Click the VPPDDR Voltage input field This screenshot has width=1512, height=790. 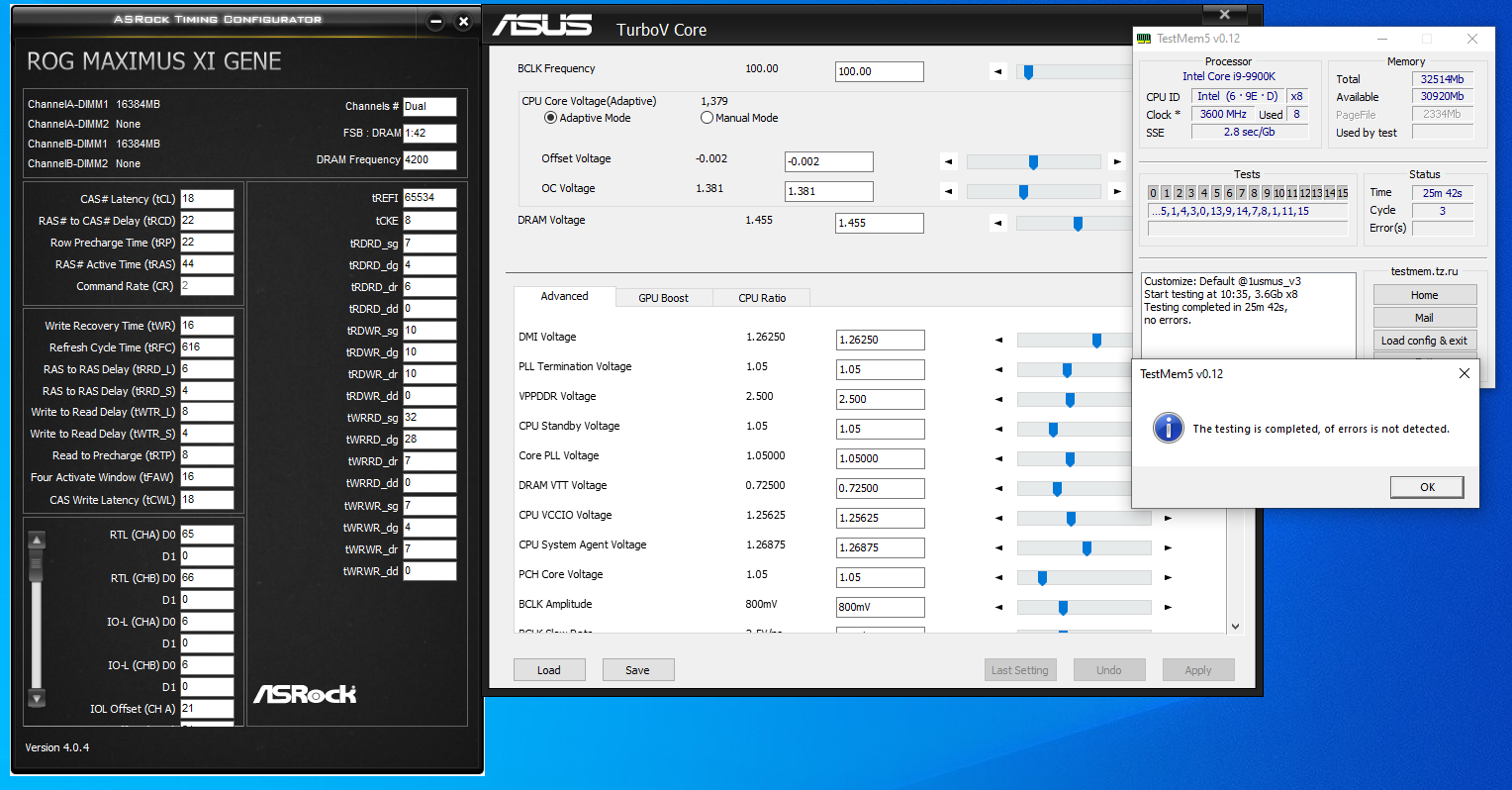coord(881,399)
